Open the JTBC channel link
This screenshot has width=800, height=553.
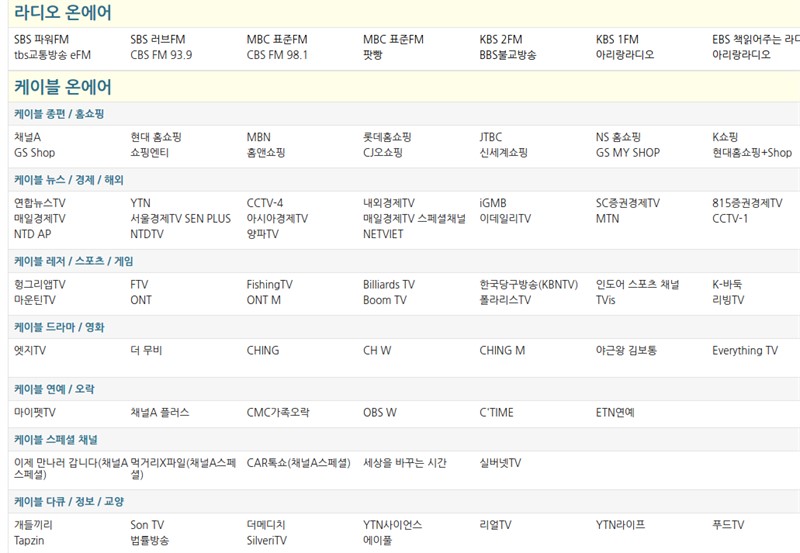click(x=490, y=137)
